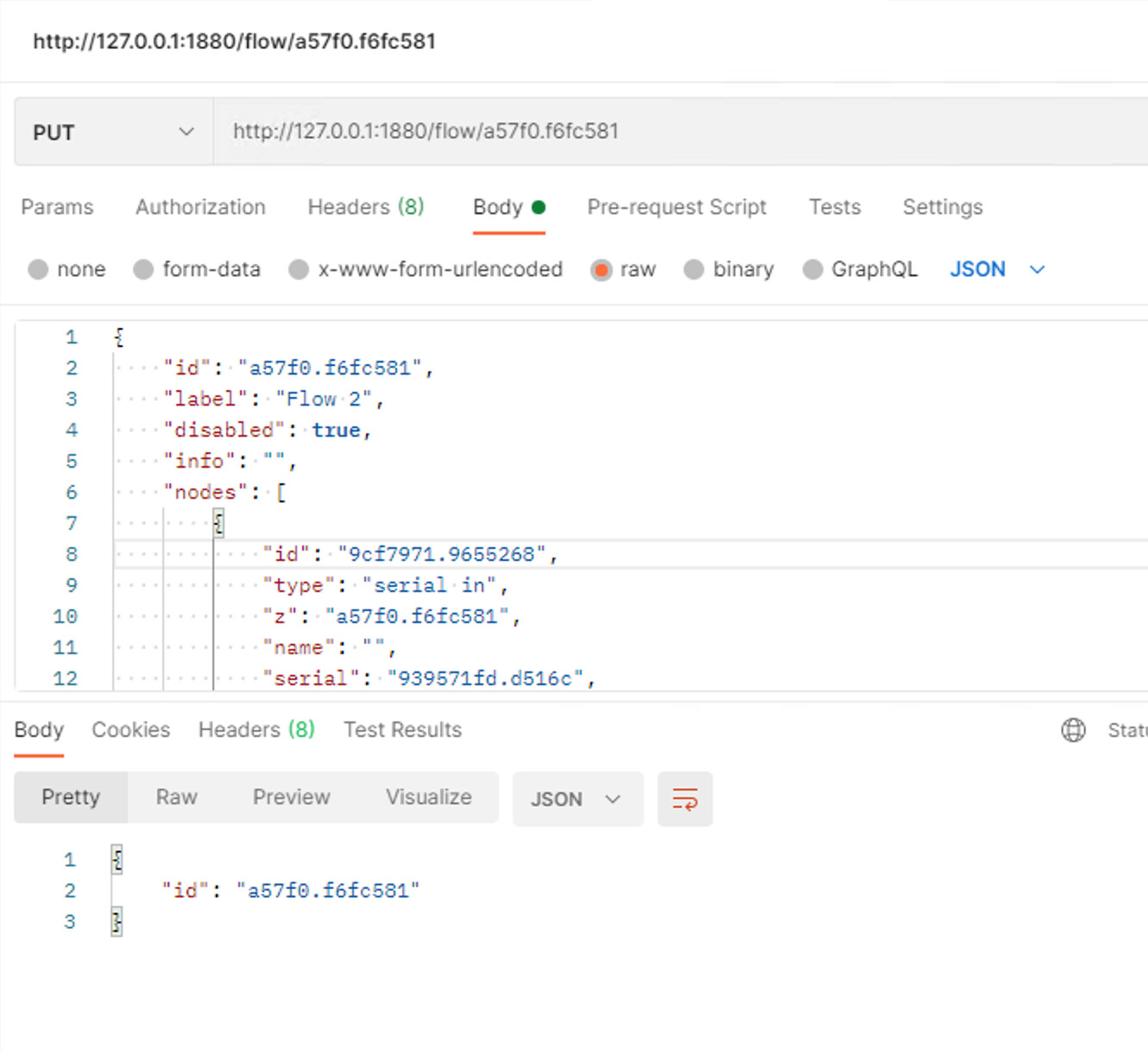Click the "name": "" line in editor
Screen dimensions: 1148x1053
[x=329, y=647]
